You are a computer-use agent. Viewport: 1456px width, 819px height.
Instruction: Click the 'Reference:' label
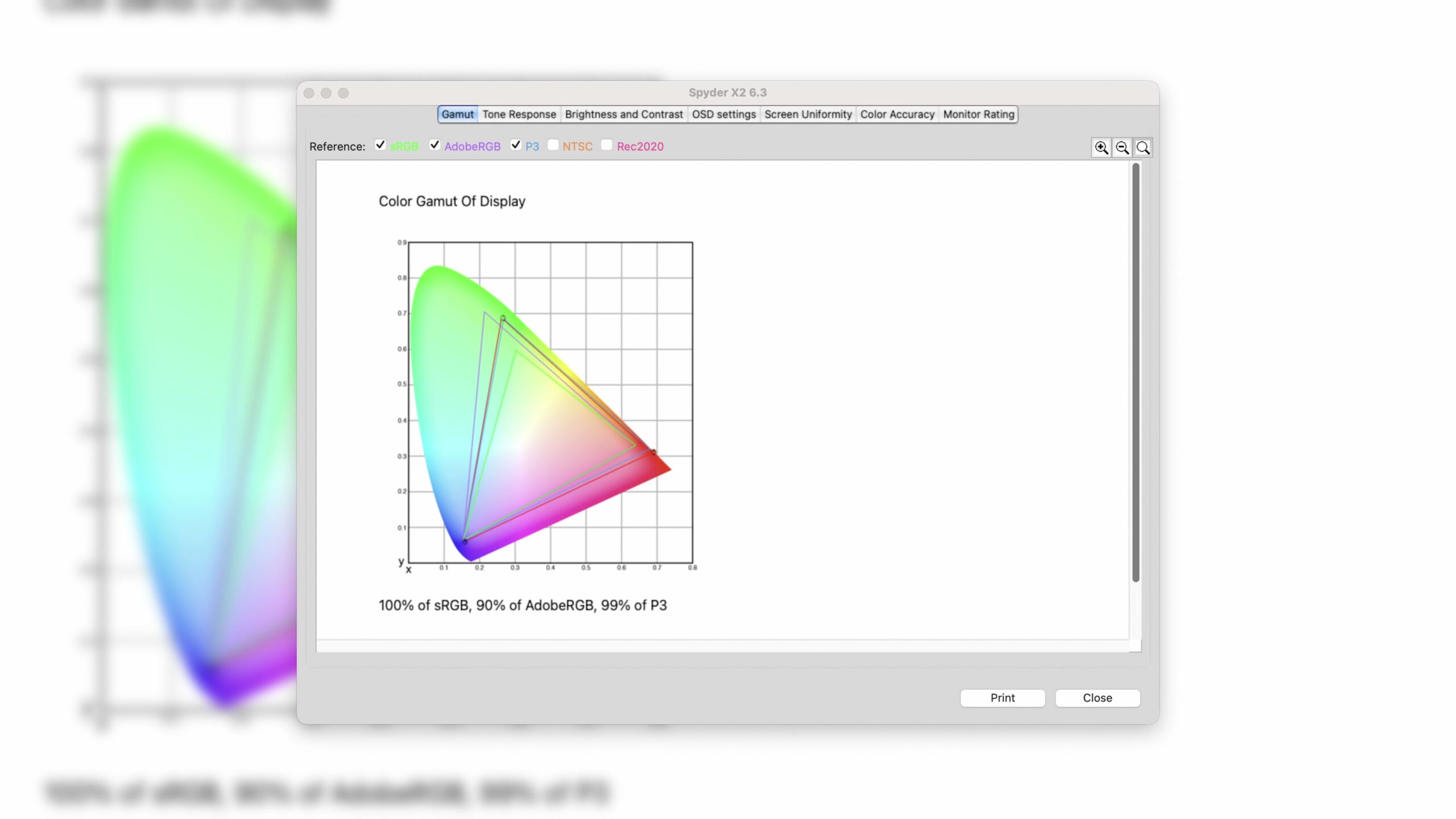[x=337, y=146]
